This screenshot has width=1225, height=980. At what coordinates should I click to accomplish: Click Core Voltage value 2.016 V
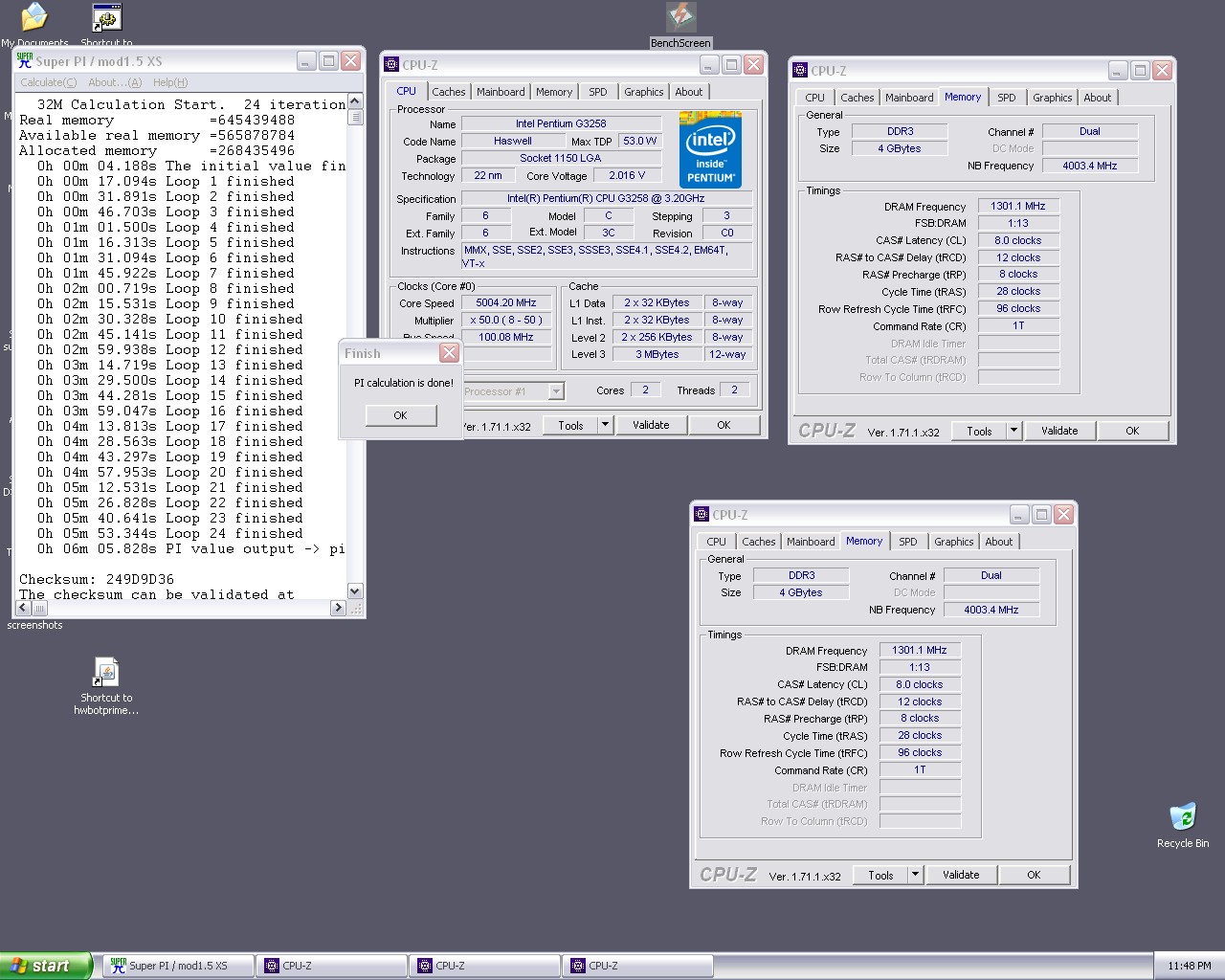627,175
